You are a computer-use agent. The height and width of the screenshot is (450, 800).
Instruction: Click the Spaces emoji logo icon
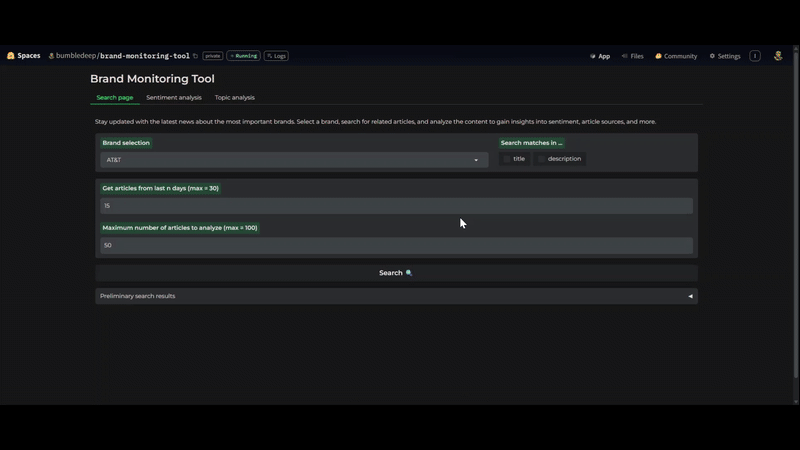[x=11, y=56]
